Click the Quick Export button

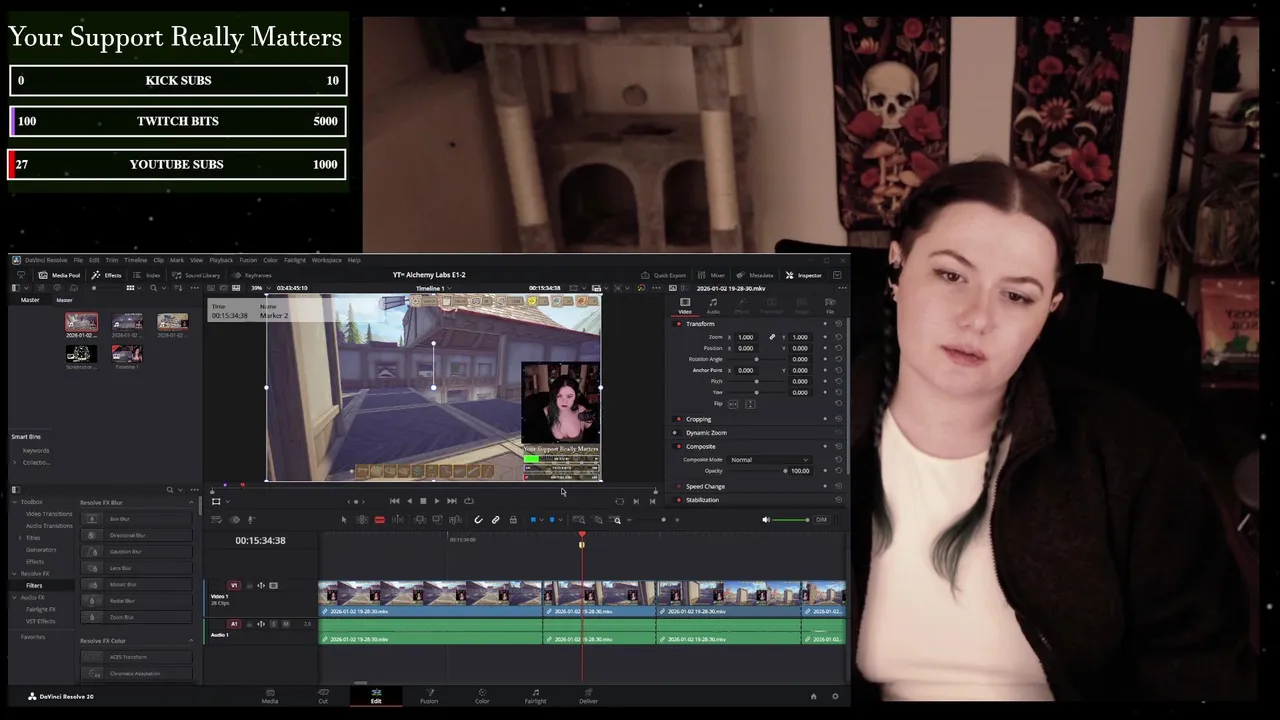(663, 275)
